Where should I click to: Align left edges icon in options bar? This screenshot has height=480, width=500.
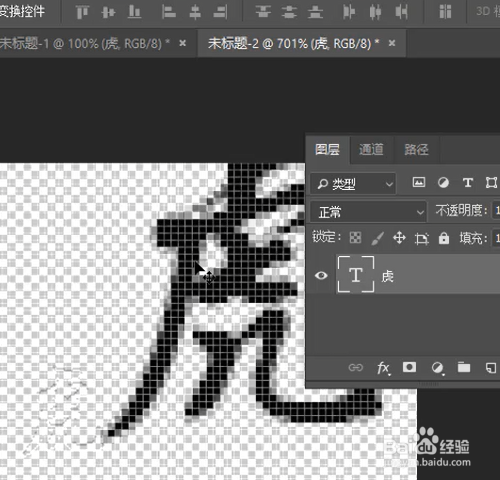click(169, 12)
